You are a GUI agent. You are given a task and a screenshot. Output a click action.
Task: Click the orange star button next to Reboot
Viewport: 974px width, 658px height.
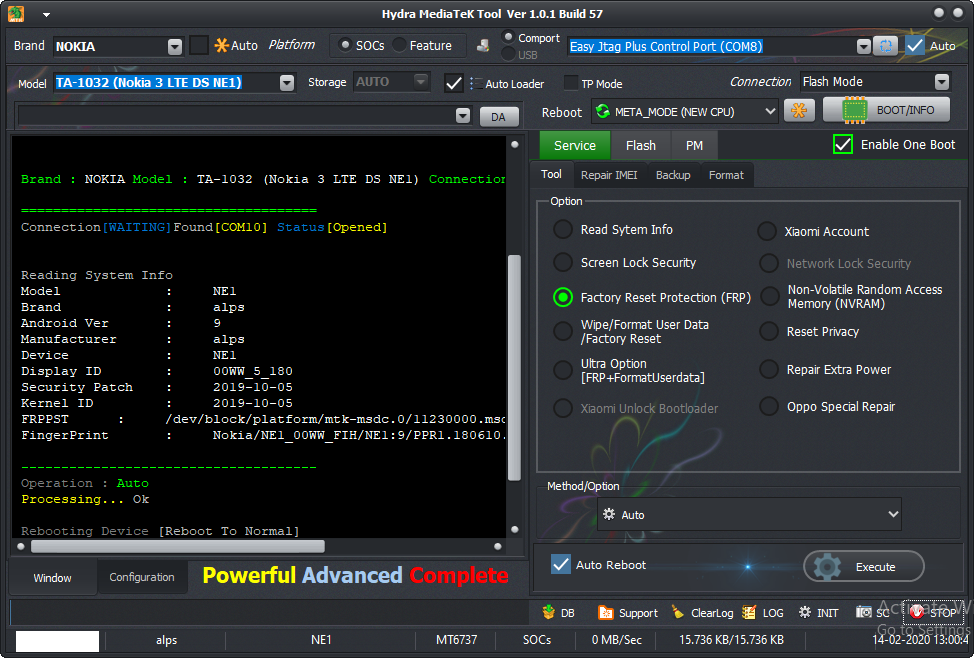coord(799,111)
